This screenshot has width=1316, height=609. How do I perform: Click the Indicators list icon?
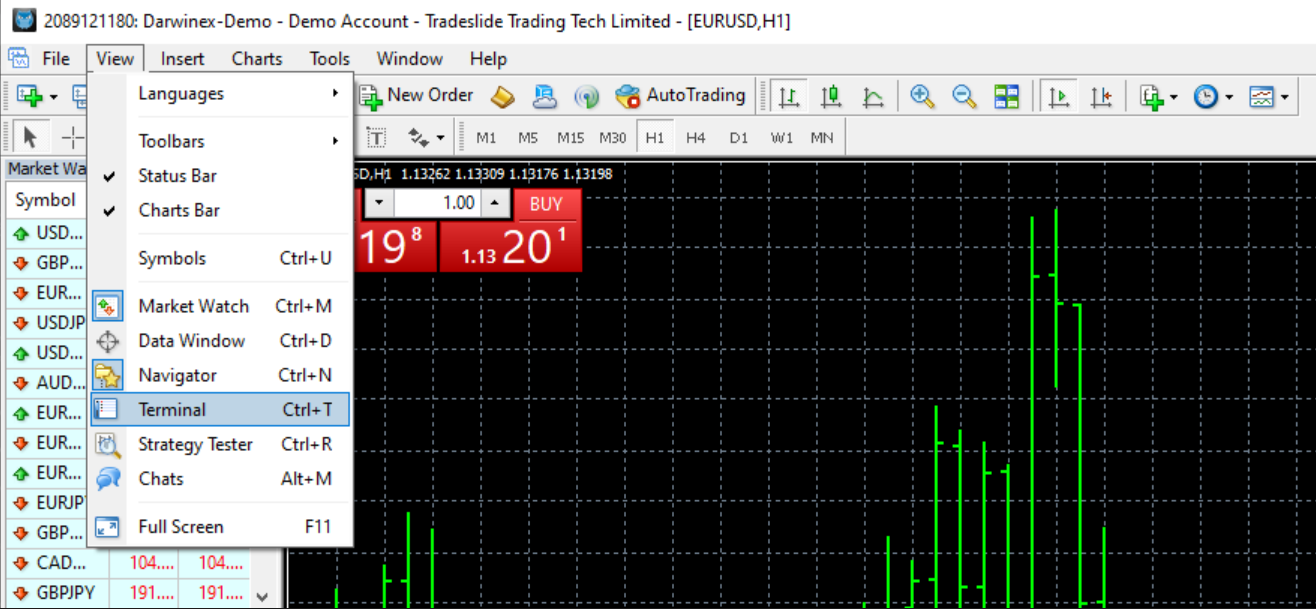(1152, 96)
